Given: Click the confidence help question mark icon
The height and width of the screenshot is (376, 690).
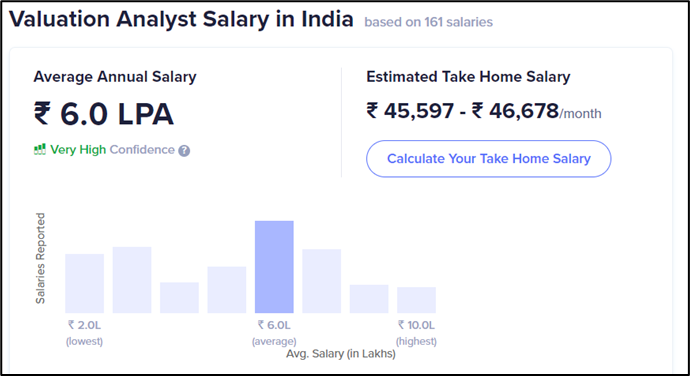Looking at the screenshot, I should 184,151.
